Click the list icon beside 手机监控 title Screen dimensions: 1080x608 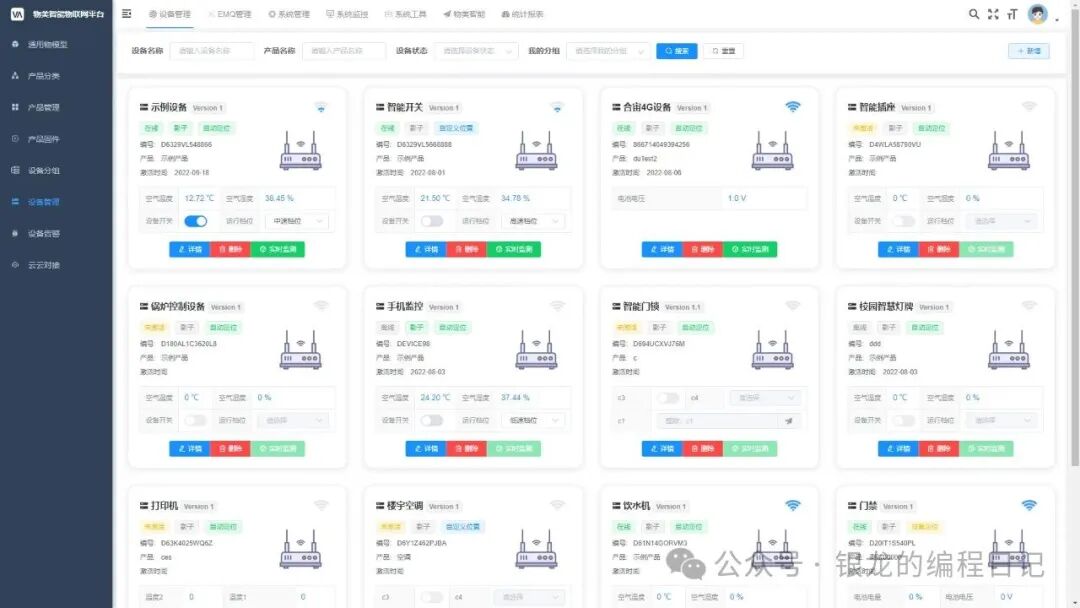tap(380, 306)
